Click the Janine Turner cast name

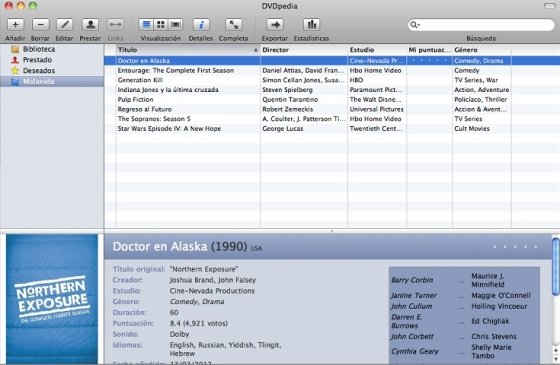pos(414,295)
